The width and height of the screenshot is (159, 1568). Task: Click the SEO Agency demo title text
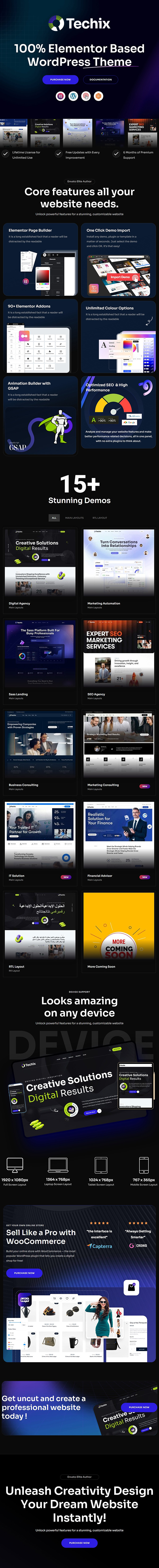[96, 694]
